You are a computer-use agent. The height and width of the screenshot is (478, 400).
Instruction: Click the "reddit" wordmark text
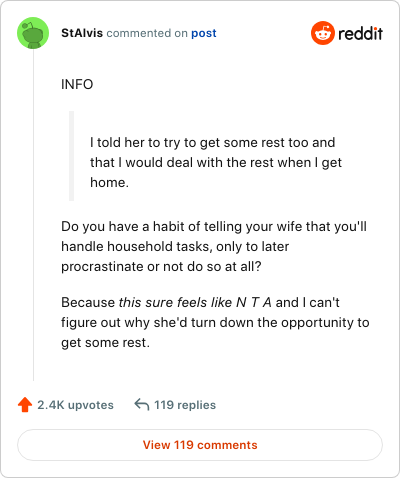coord(360,33)
